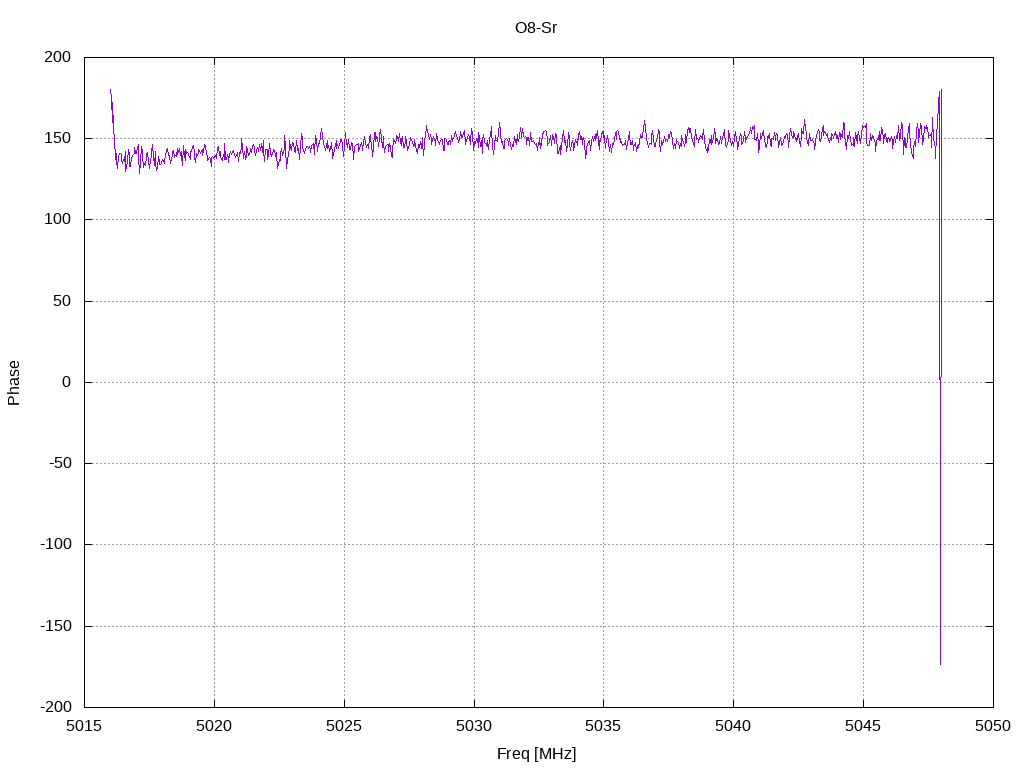Viewport: 1024px width, 768px height.
Task: Click the x-axis value 5015
Action: [84, 726]
